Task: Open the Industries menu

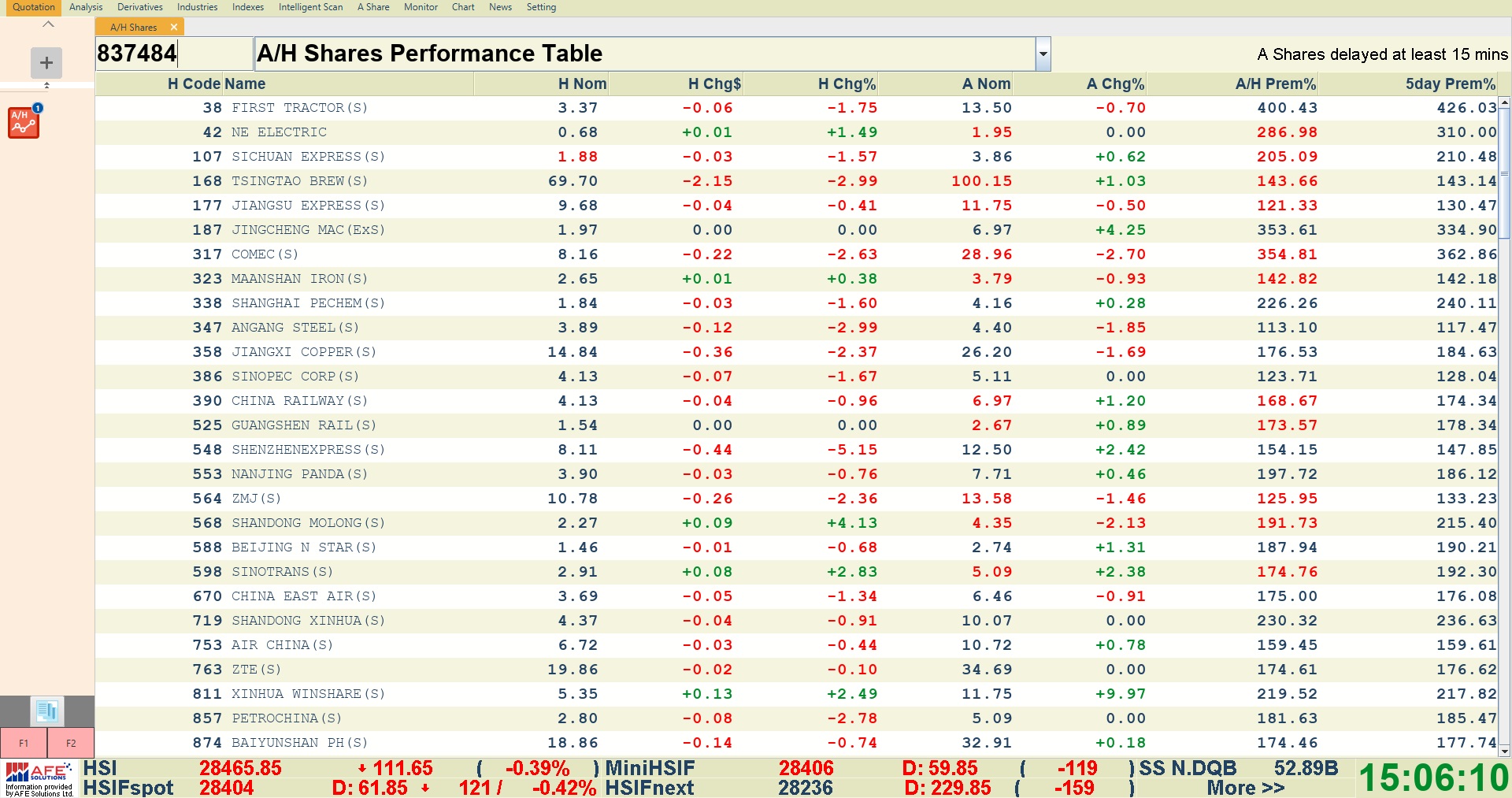Action: click(197, 7)
